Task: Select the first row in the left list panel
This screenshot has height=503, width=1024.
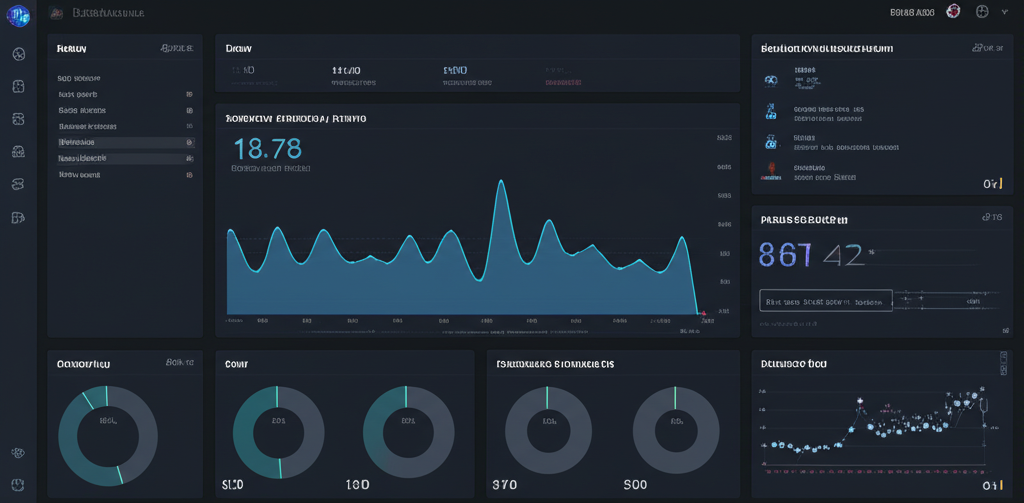Action: (125, 78)
